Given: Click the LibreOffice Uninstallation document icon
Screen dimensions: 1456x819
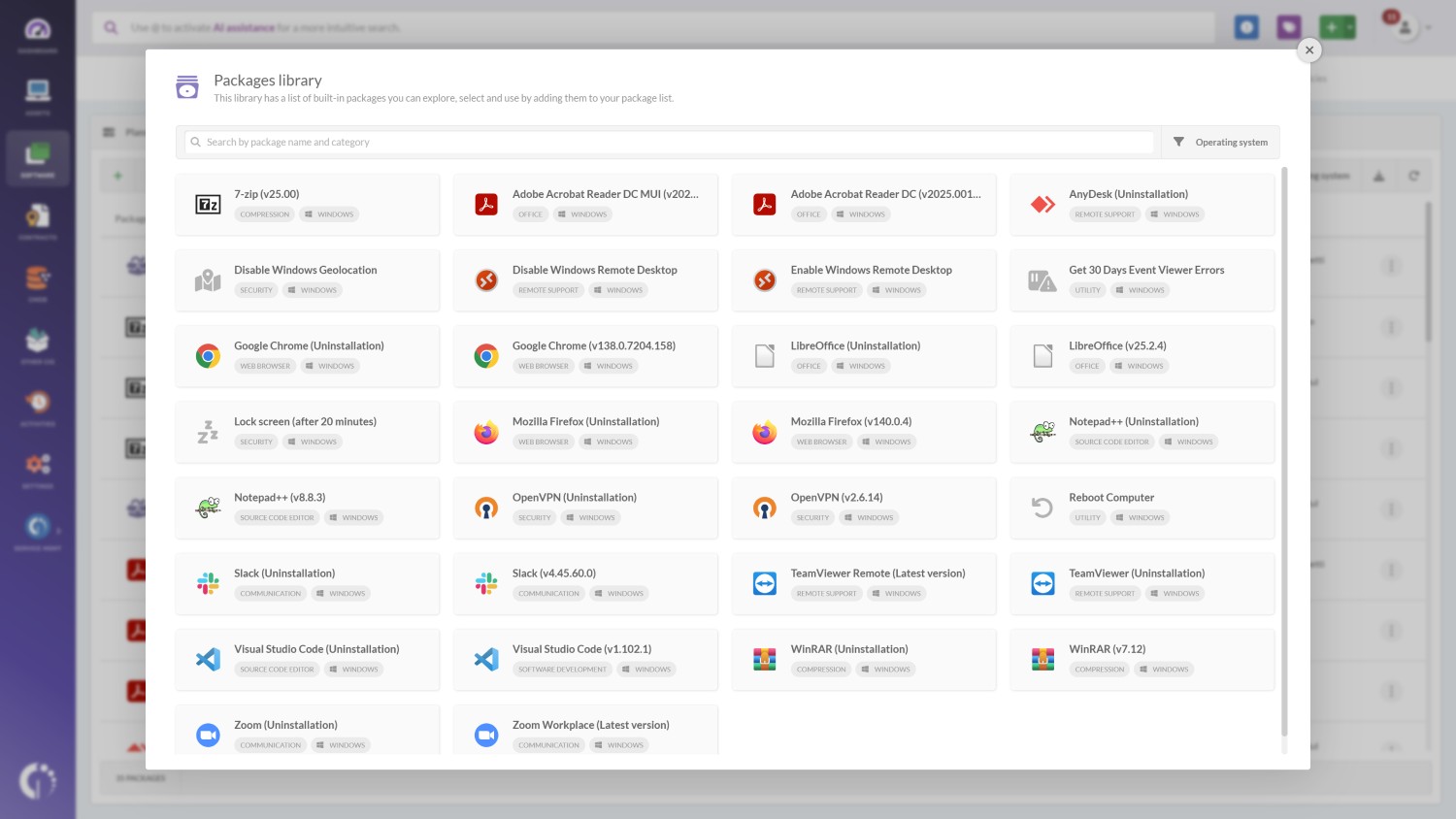Looking at the screenshot, I should (x=765, y=356).
